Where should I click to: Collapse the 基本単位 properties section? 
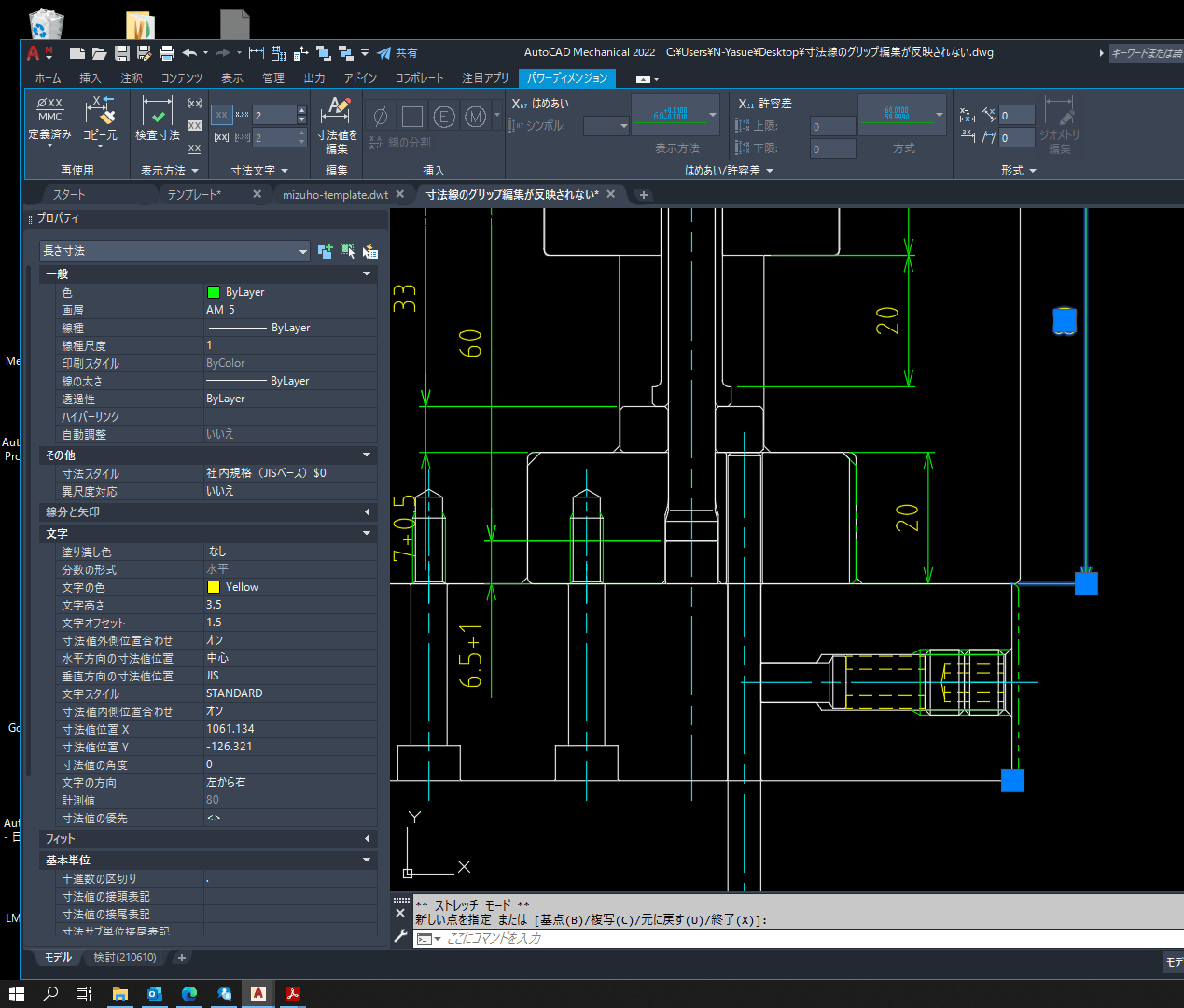pyautogui.click(x=367, y=861)
